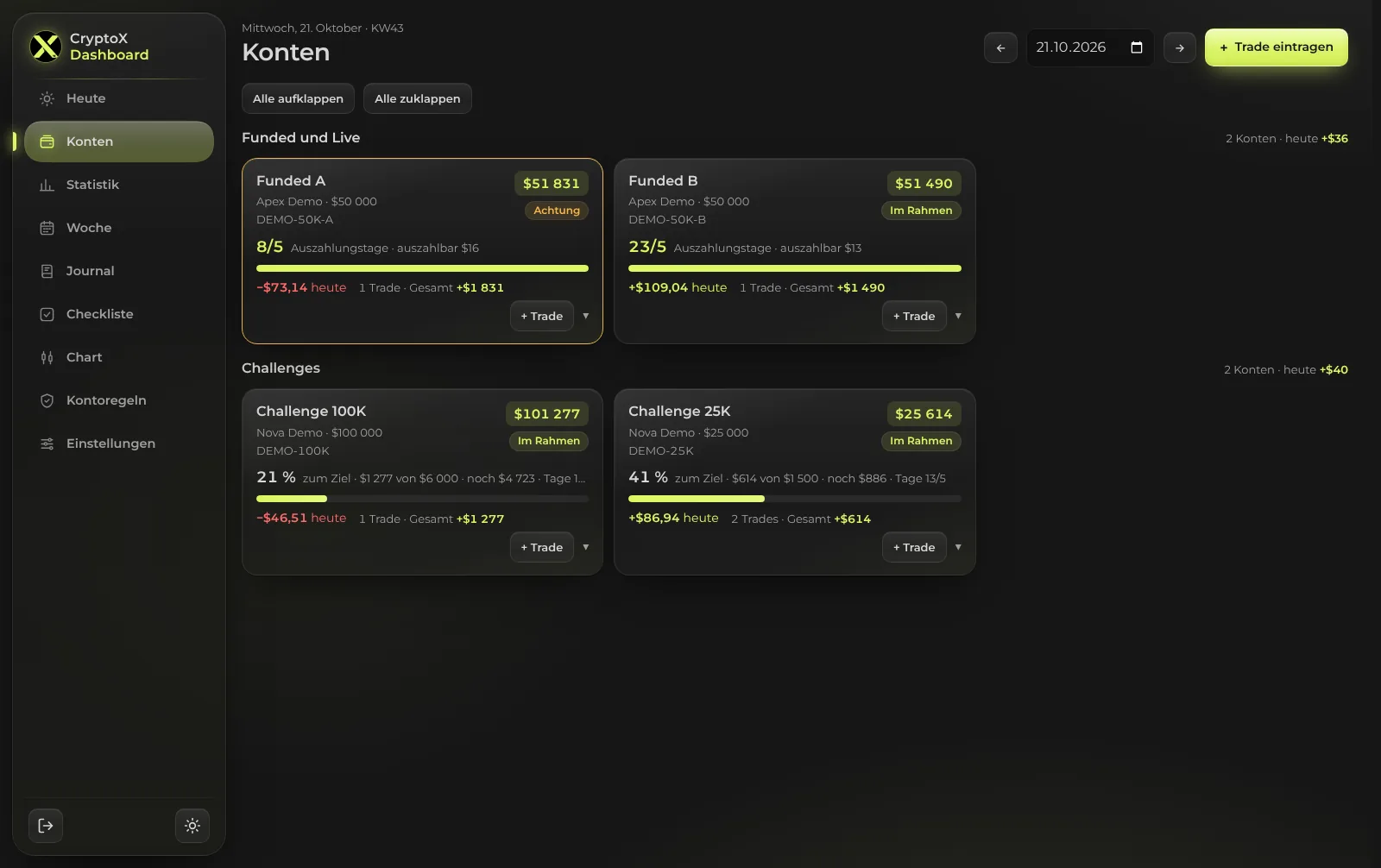Expand the Funded A card details
Viewport: 1381px width, 868px height.
586,316
